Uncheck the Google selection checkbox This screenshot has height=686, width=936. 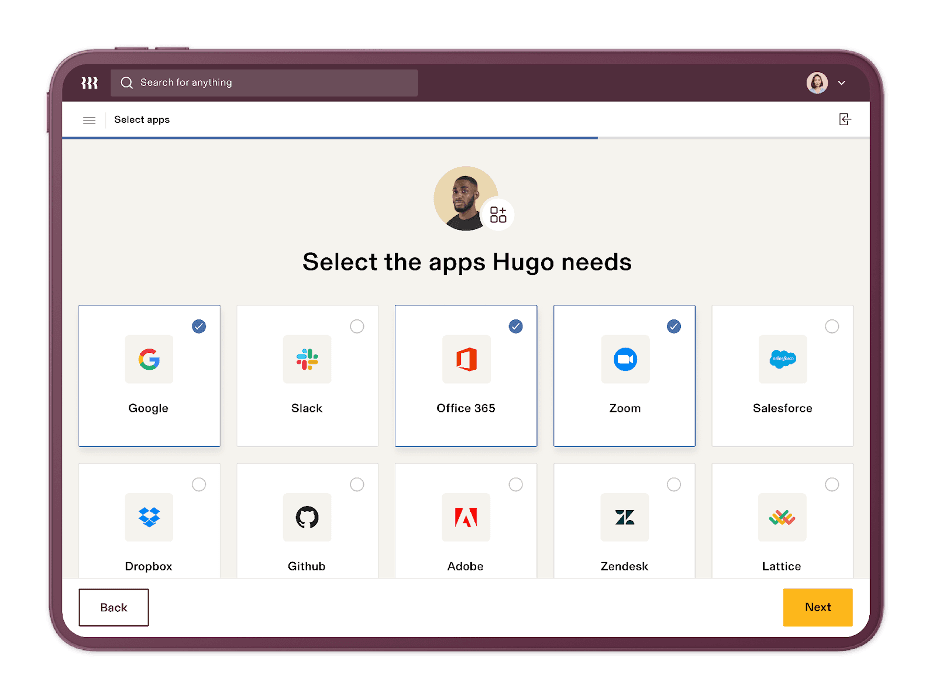[x=199, y=326]
